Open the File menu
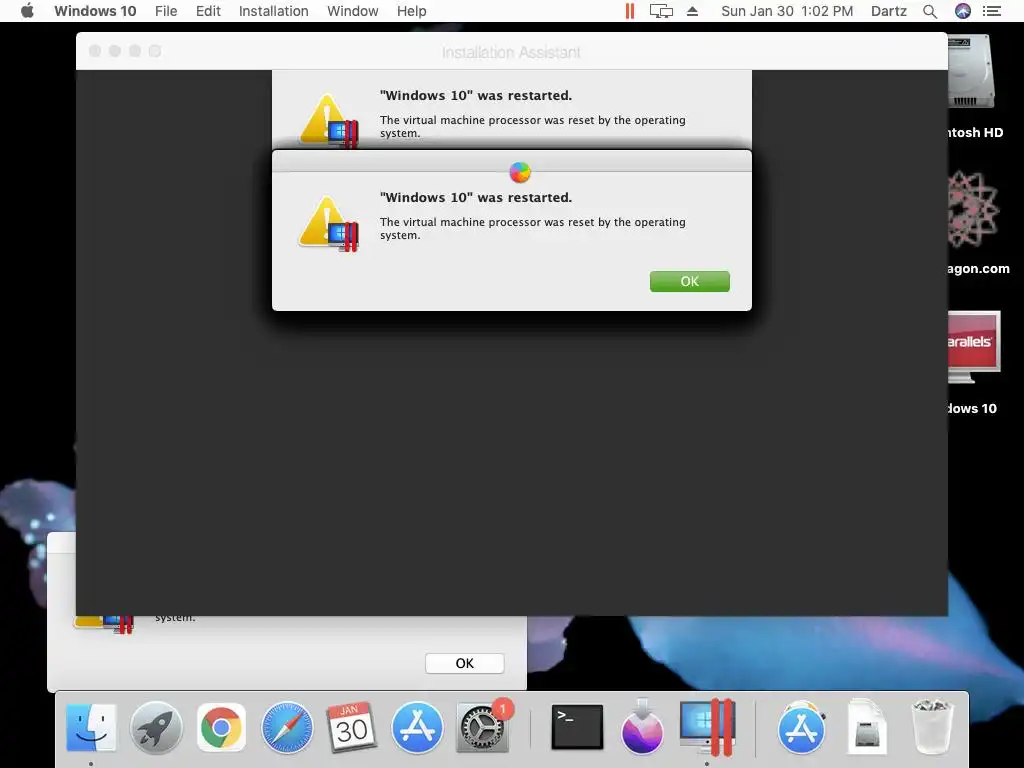The image size is (1024, 768). pos(166,11)
